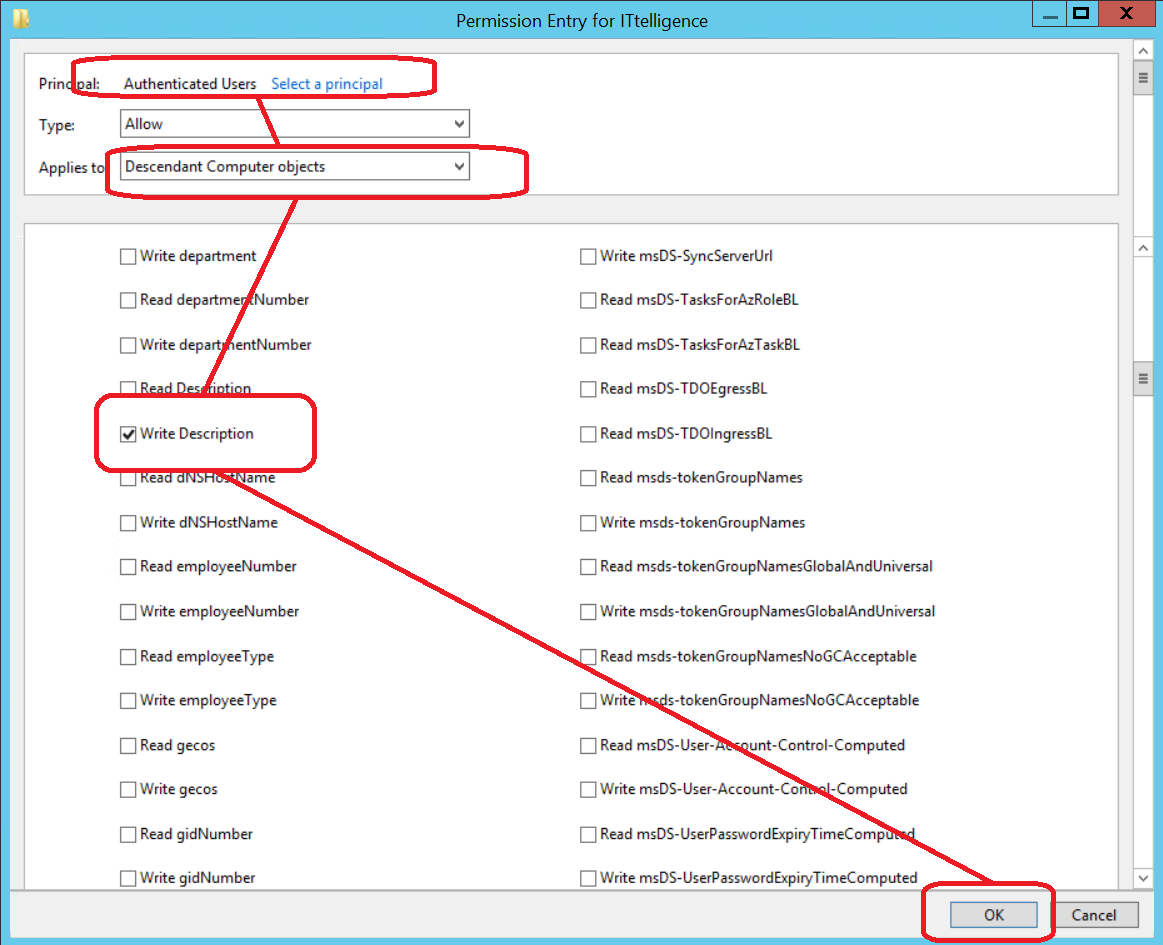Image resolution: width=1163 pixels, height=945 pixels.
Task: Click the folder icon in title bar
Action: click(21, 19)
